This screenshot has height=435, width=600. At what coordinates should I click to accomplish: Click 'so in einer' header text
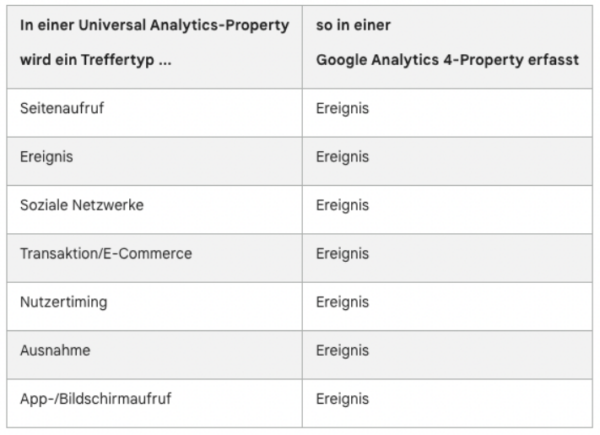(353, 25)
